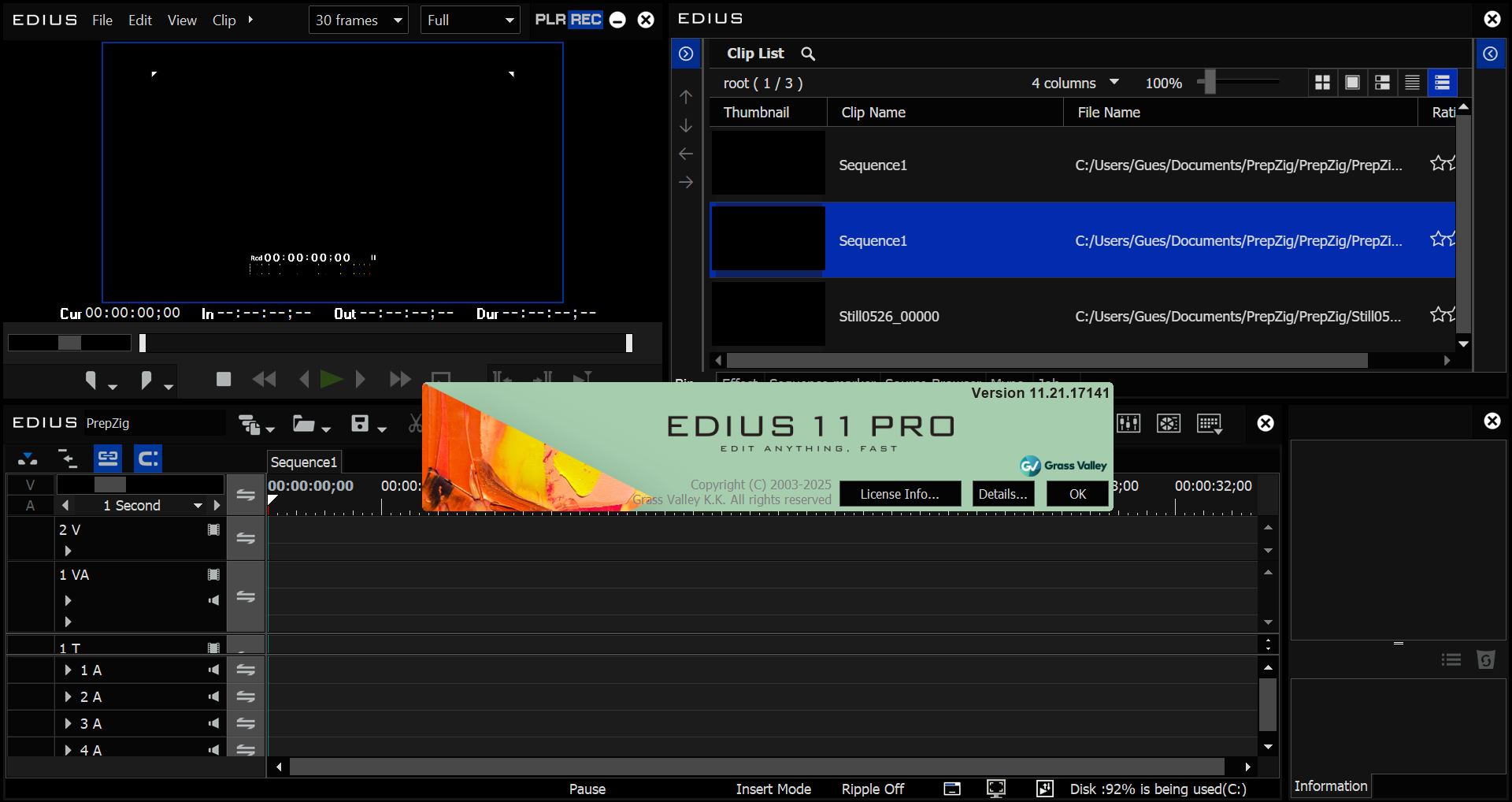Click the Details... button

[x=1002, y=494]
